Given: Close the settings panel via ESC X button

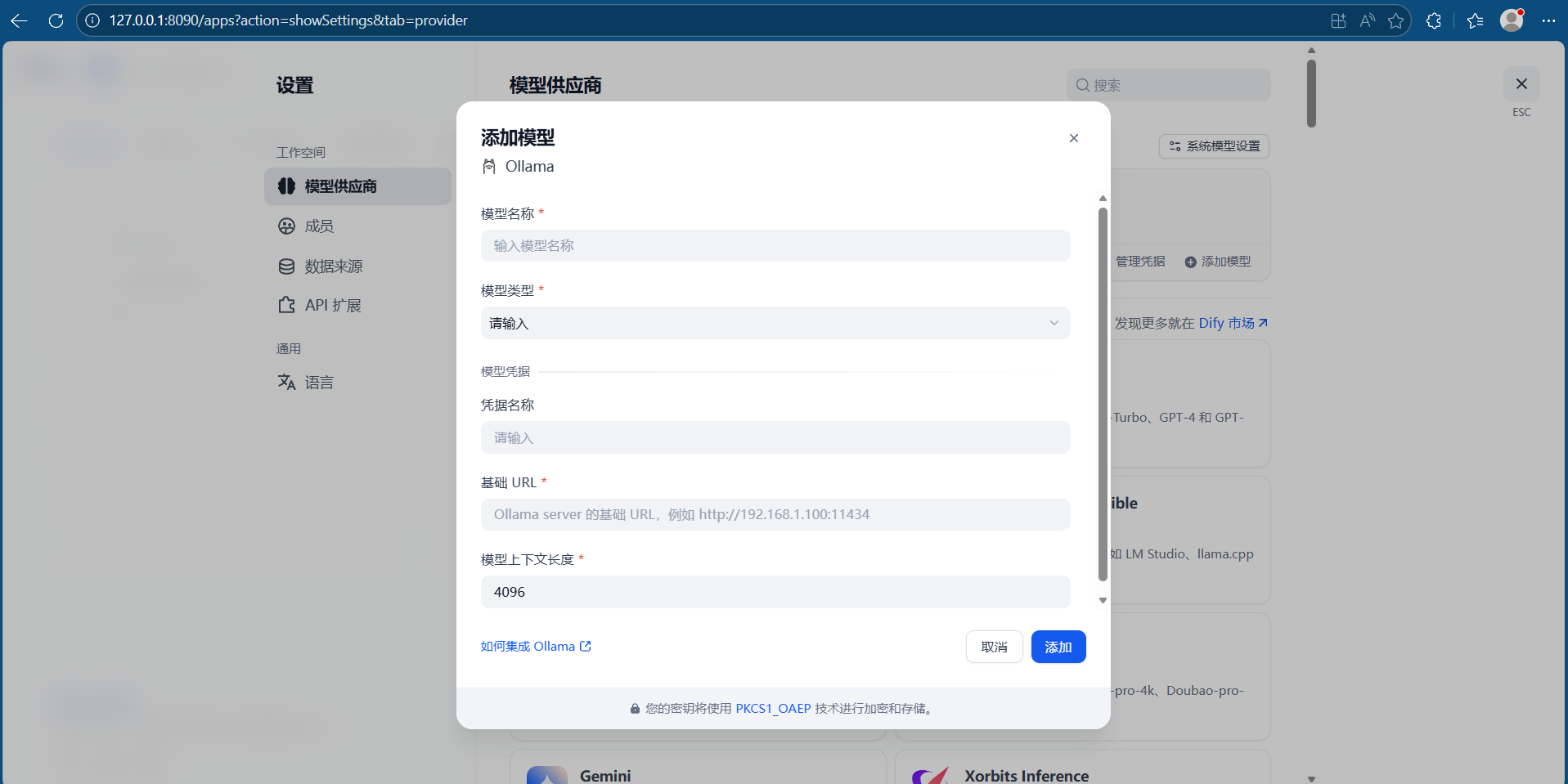Looking at the screenshot, I should tap(1521, 84).
